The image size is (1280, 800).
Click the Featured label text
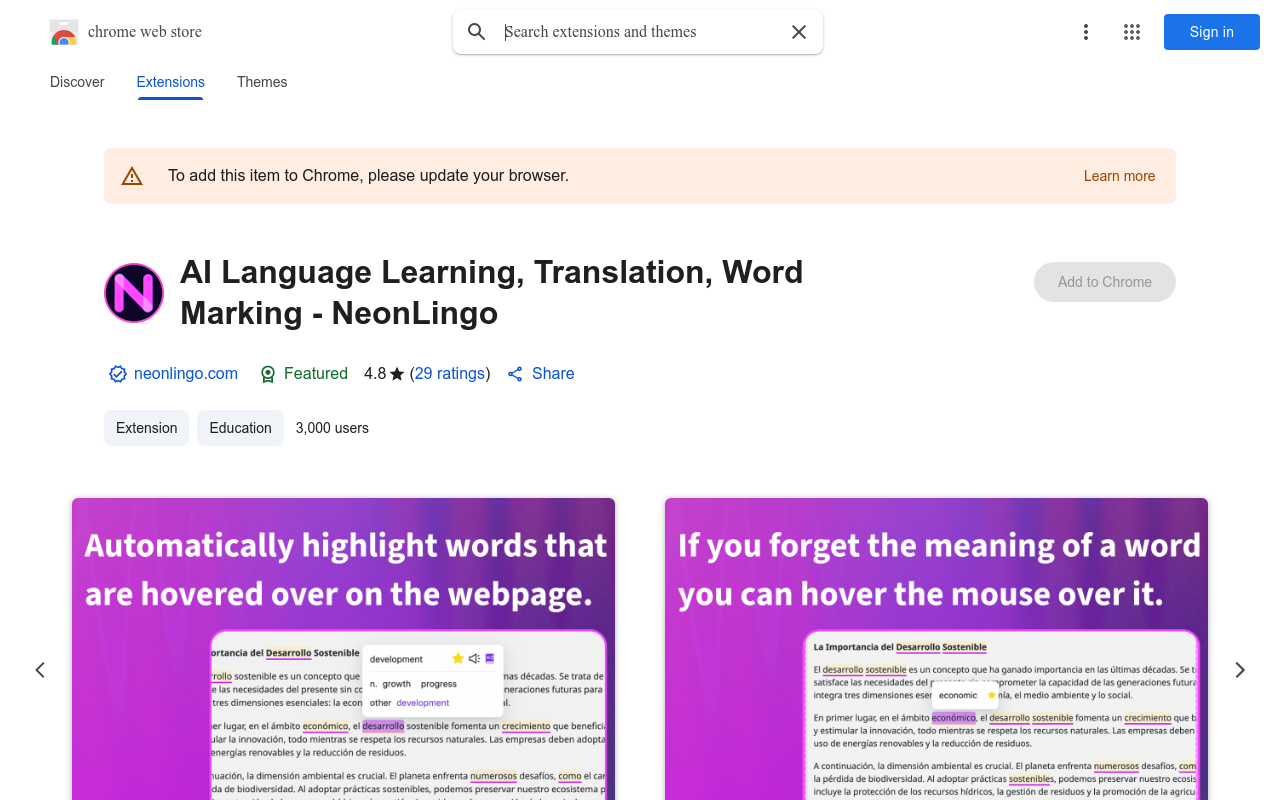(316, 373)
